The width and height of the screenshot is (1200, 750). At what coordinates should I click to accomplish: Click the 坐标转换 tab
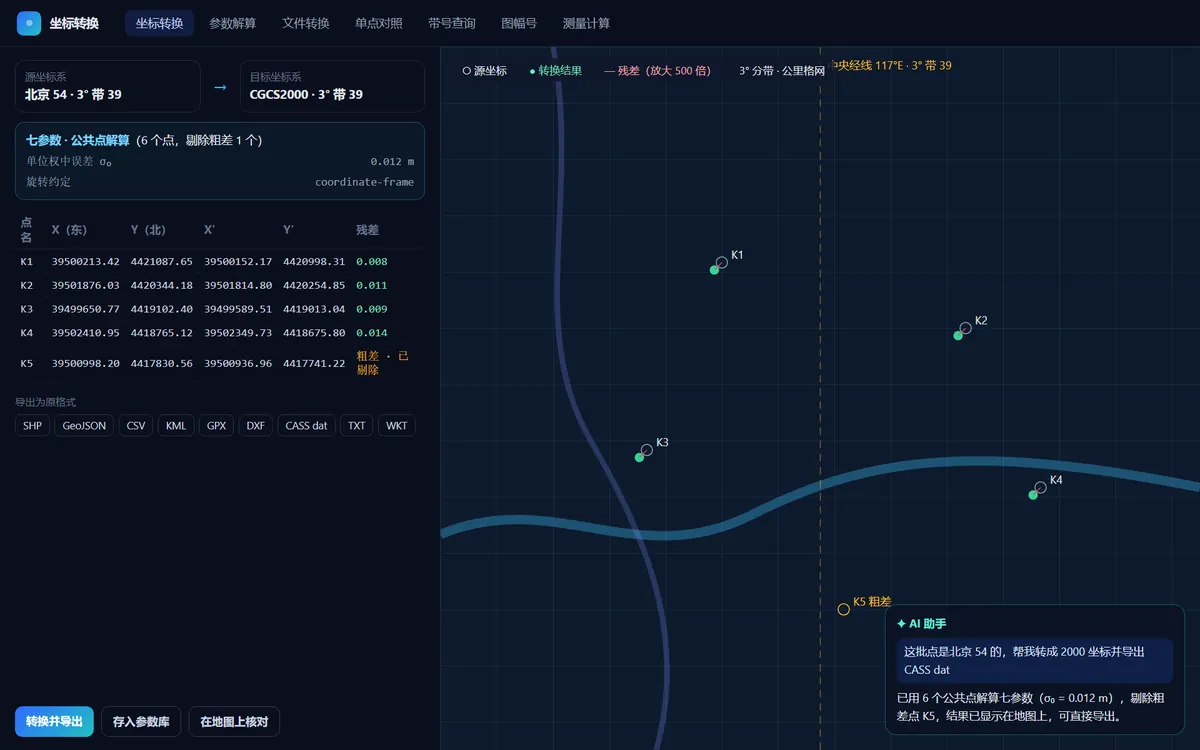tap(160, 23)
